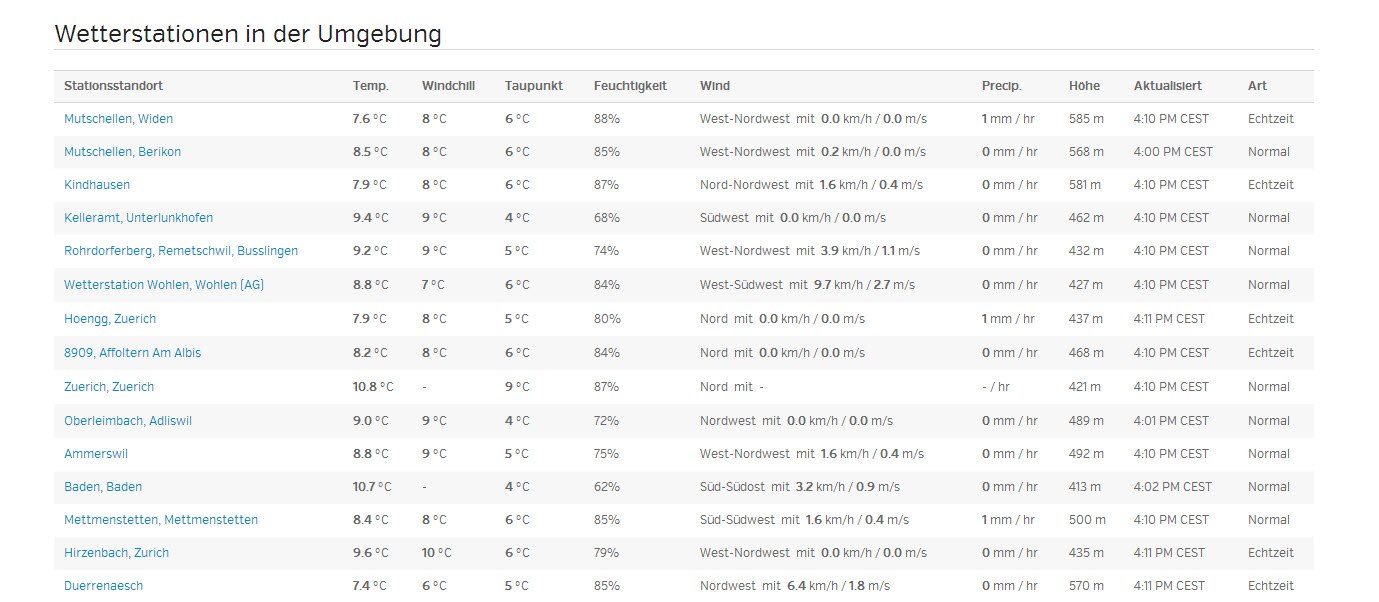Open the Mutschellen, Berikon station link
Viewport: 1379px width, 602px height.
pos(122,152)
